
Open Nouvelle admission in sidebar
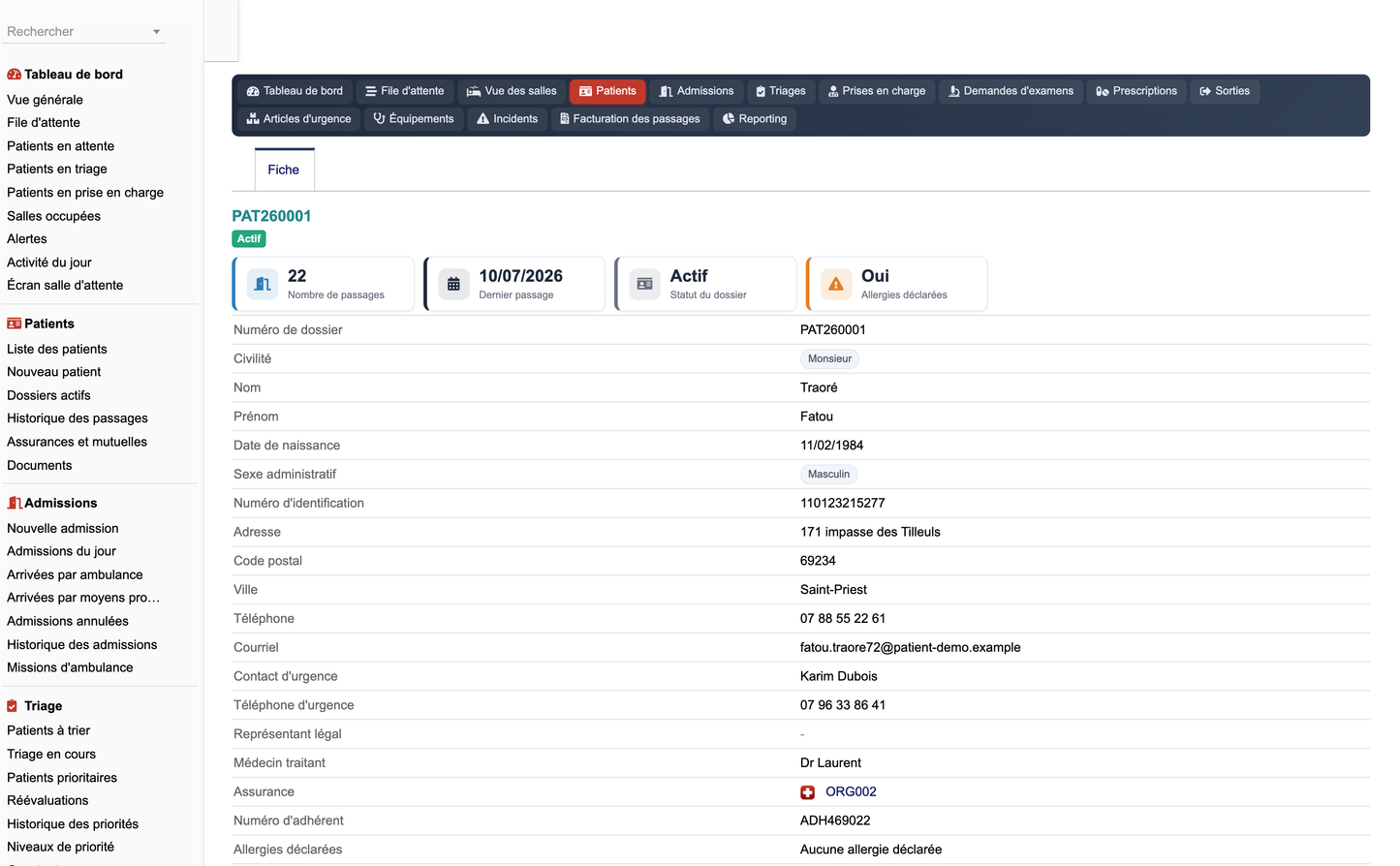pyautogui.click(x=63, y=529)
